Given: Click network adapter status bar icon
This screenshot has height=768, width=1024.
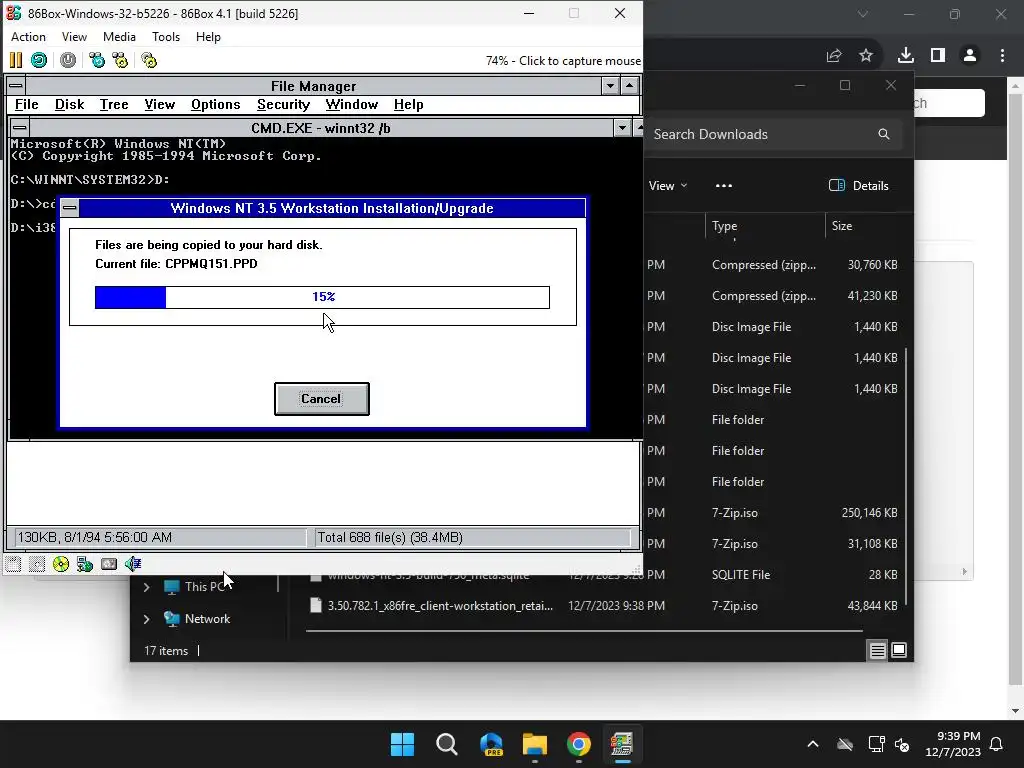Looking at the screenshot, I should pos(84,564).
